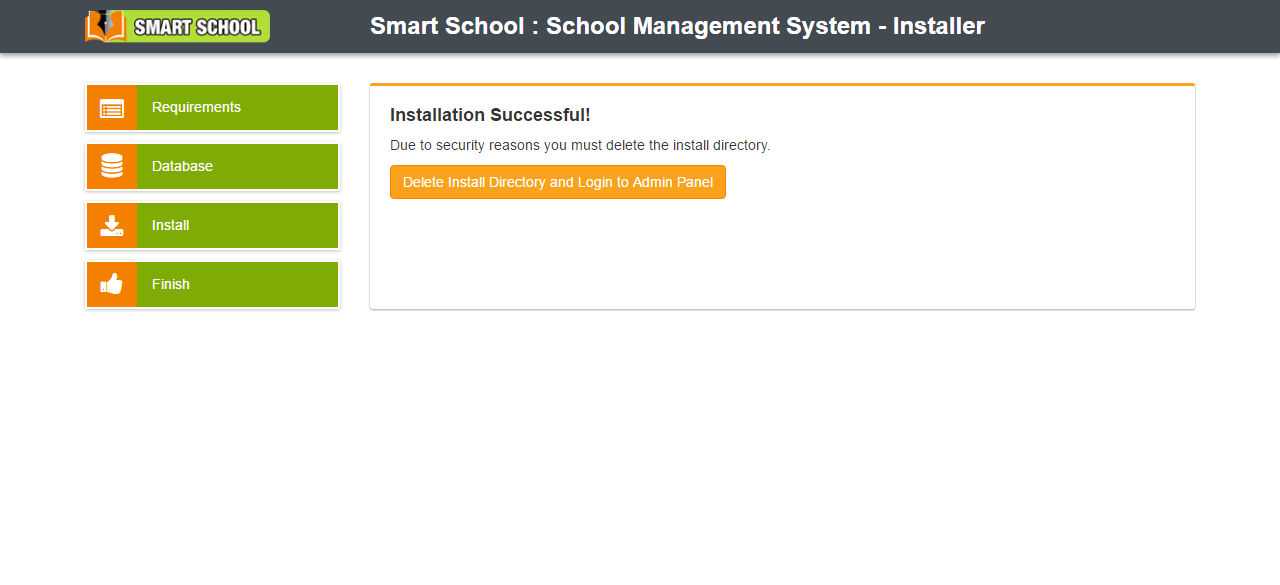The width and height of the screenshot is (1280, 585).
Task: Click the Installation Successful! heading
Action: click(x=490, y=115)
